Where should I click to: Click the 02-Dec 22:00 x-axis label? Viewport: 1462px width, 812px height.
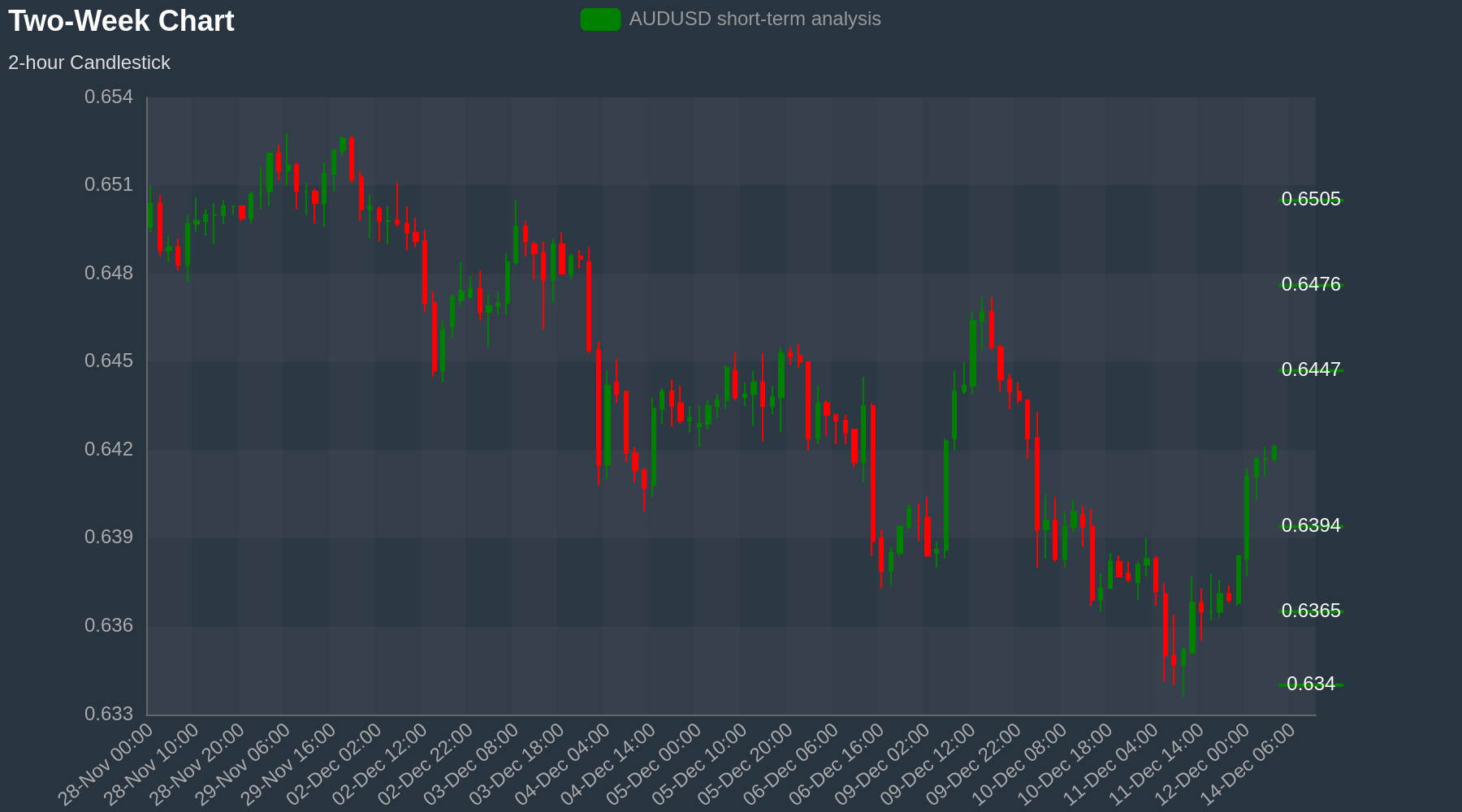(425, 764)
